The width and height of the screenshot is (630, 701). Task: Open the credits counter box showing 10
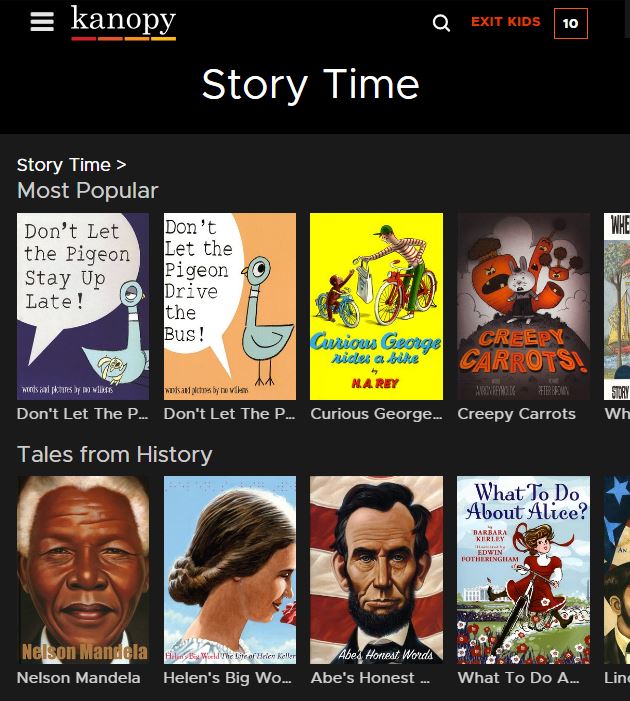click(571, 23)
